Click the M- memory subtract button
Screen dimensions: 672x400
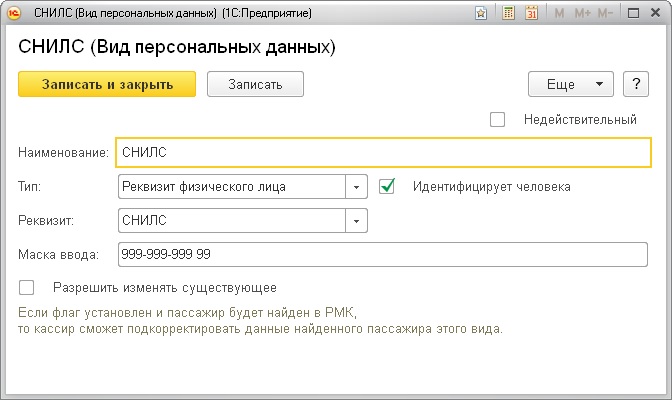tap(607, 14)
